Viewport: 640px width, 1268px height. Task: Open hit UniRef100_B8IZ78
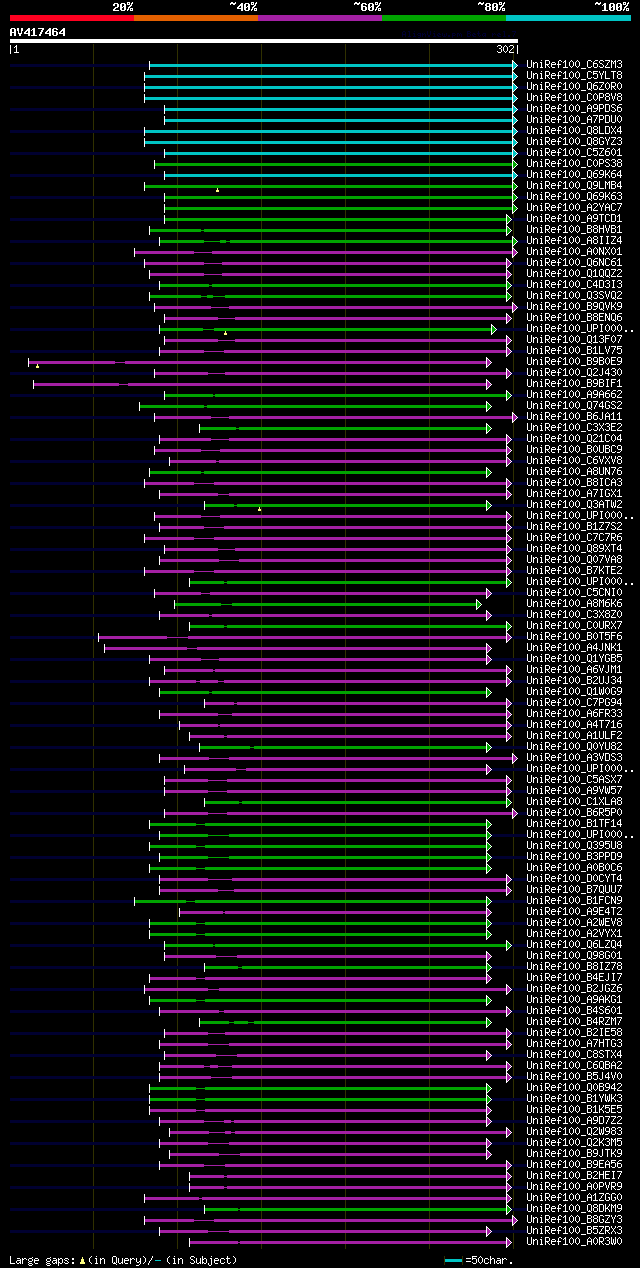point(574,966)
